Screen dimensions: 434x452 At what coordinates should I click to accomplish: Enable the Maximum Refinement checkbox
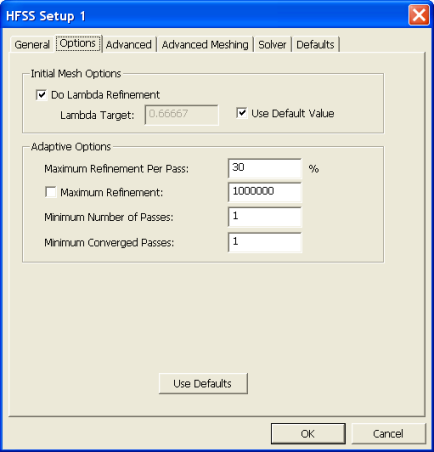click(x=51, y=192)
